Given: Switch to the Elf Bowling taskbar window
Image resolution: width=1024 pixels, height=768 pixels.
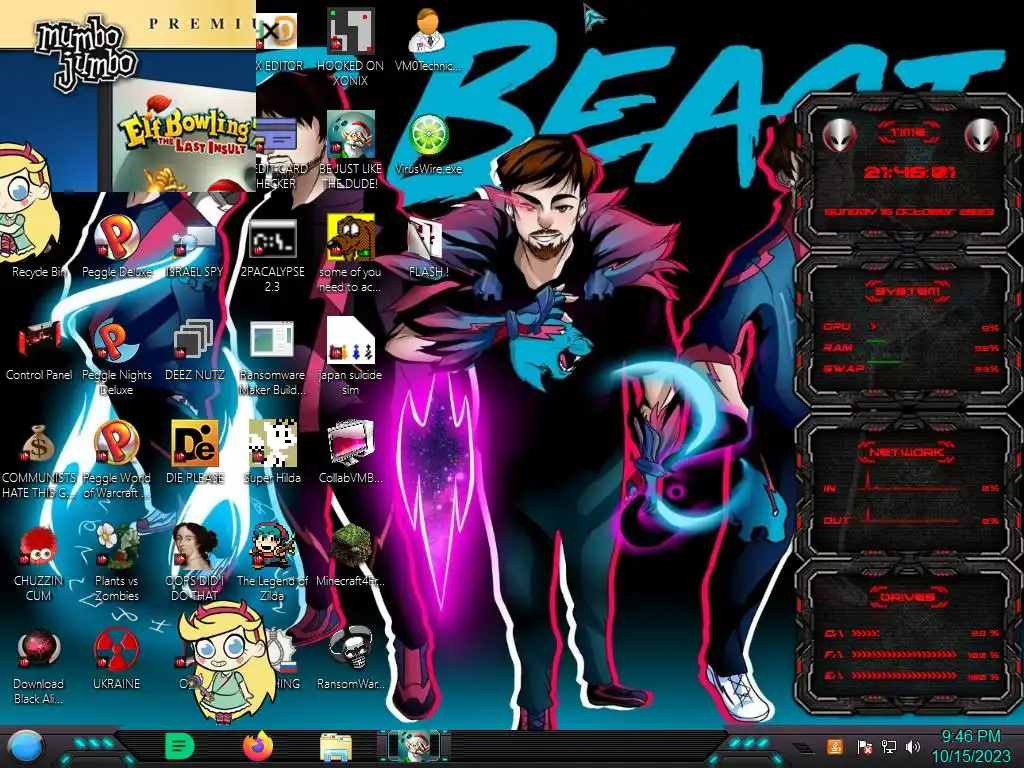Looking at the screenshot, I should click(x=415, y=746).
